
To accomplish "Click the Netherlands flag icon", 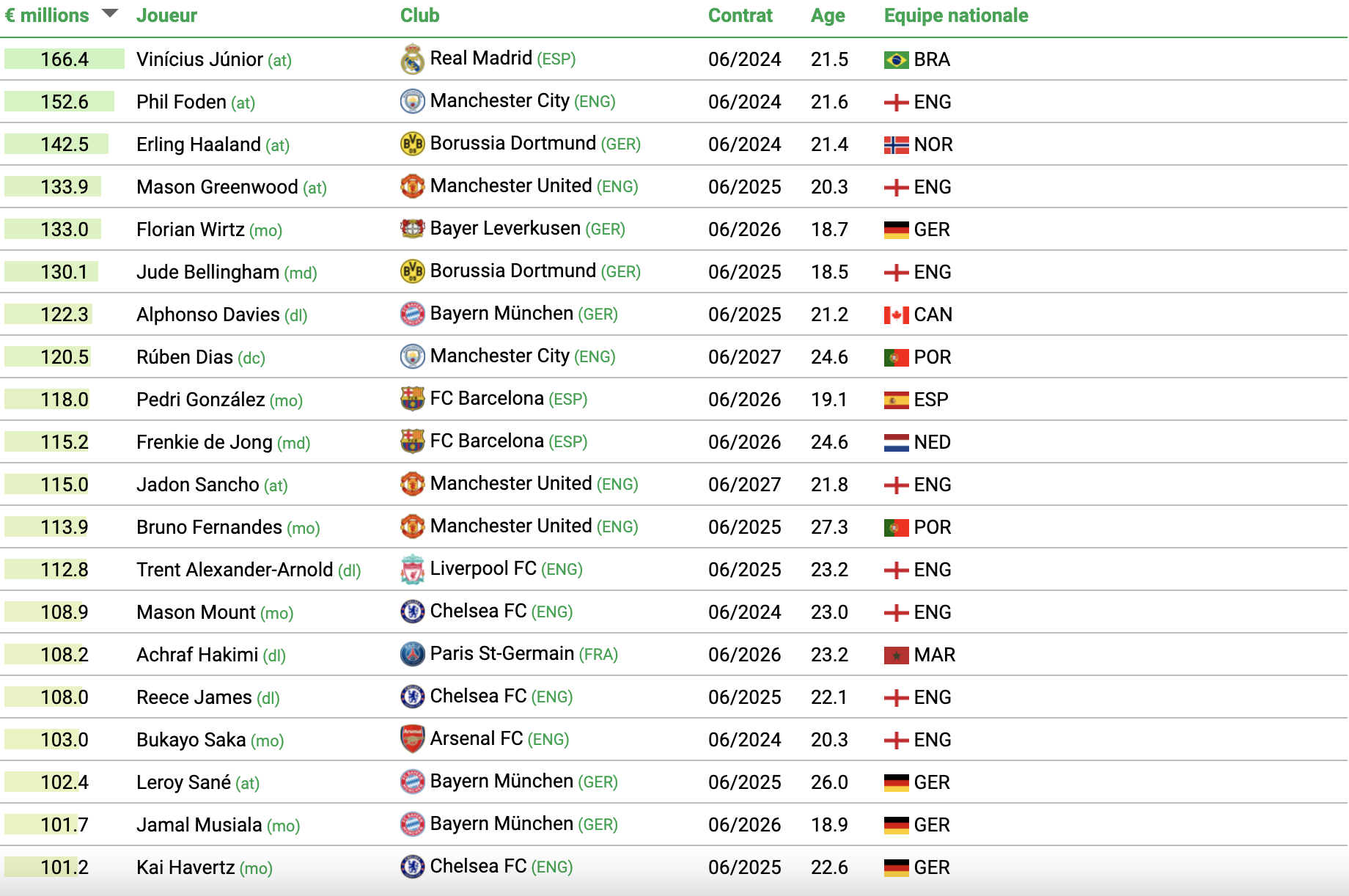I will click(896, 442).
